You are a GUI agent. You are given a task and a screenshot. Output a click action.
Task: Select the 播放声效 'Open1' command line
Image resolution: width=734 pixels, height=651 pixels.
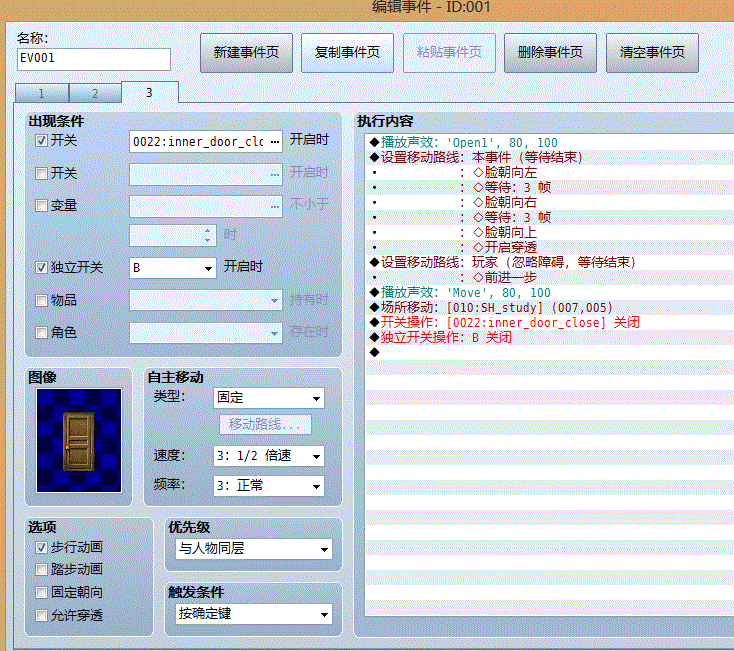coord(550,142)
